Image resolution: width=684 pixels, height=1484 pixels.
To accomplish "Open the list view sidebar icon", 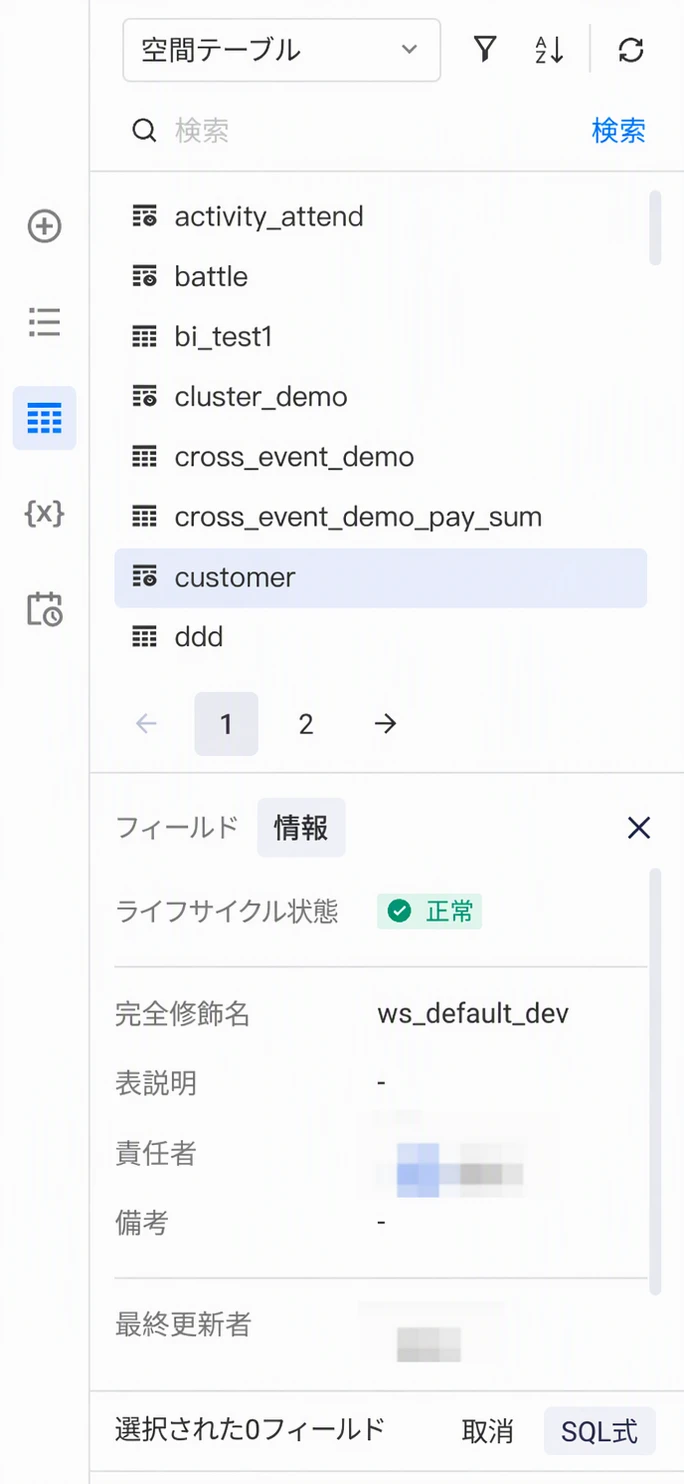I will [44, 322].
